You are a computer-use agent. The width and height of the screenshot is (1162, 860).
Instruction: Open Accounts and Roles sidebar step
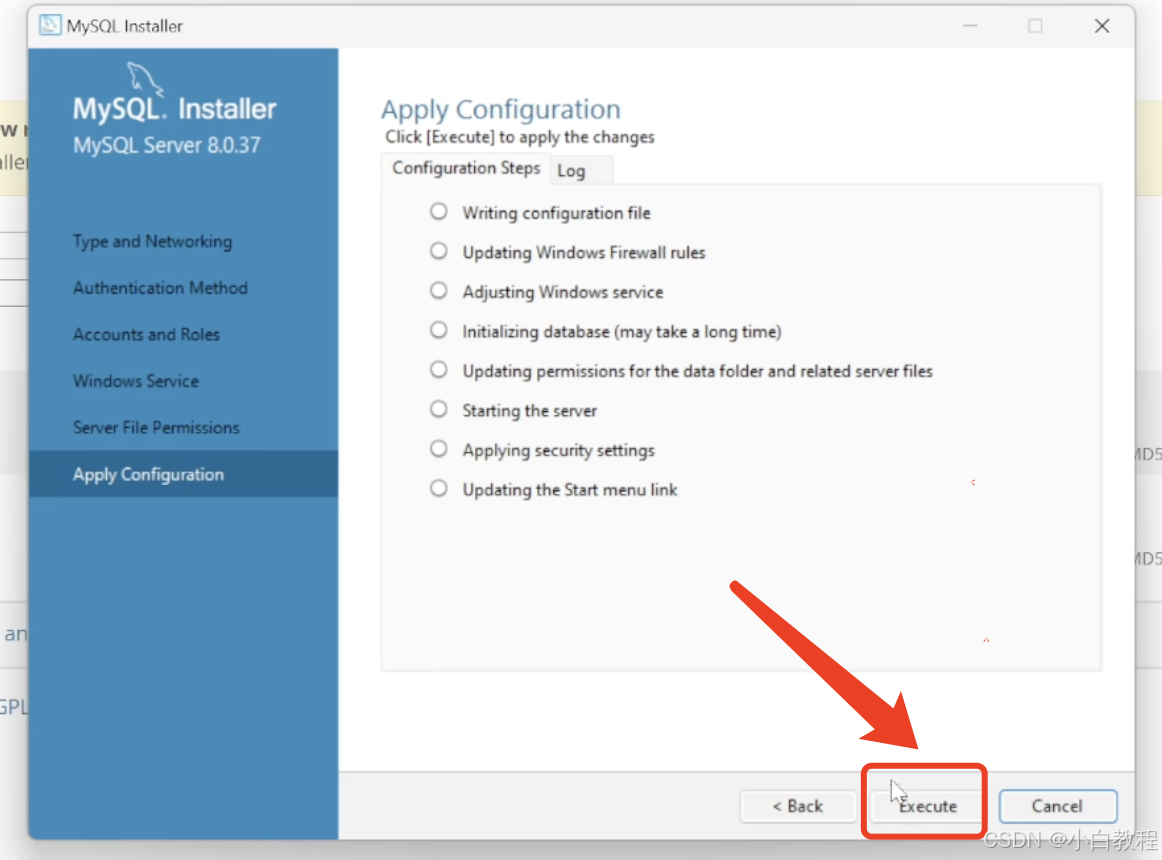[146, 334]
